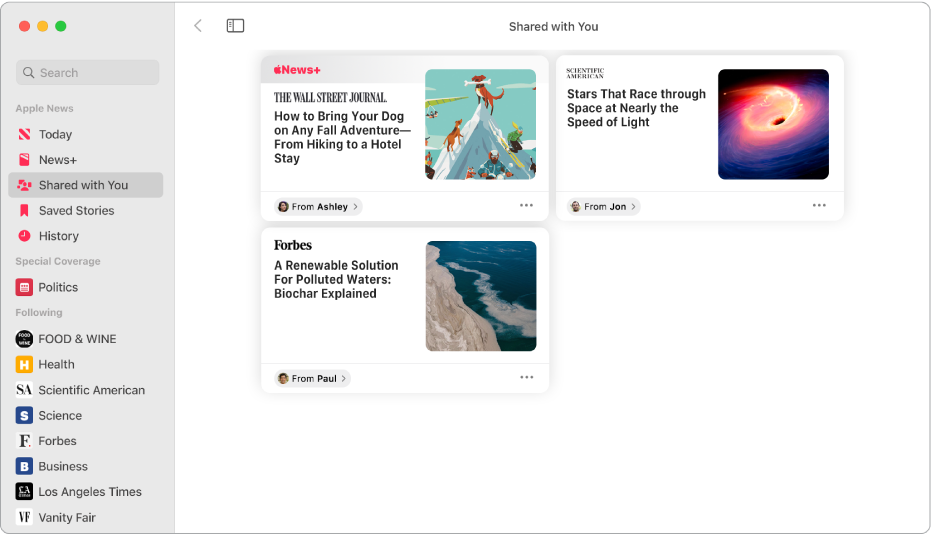The image size is (931, 535).
Task: Click the green zoom window button
Action: coord(61,26)
